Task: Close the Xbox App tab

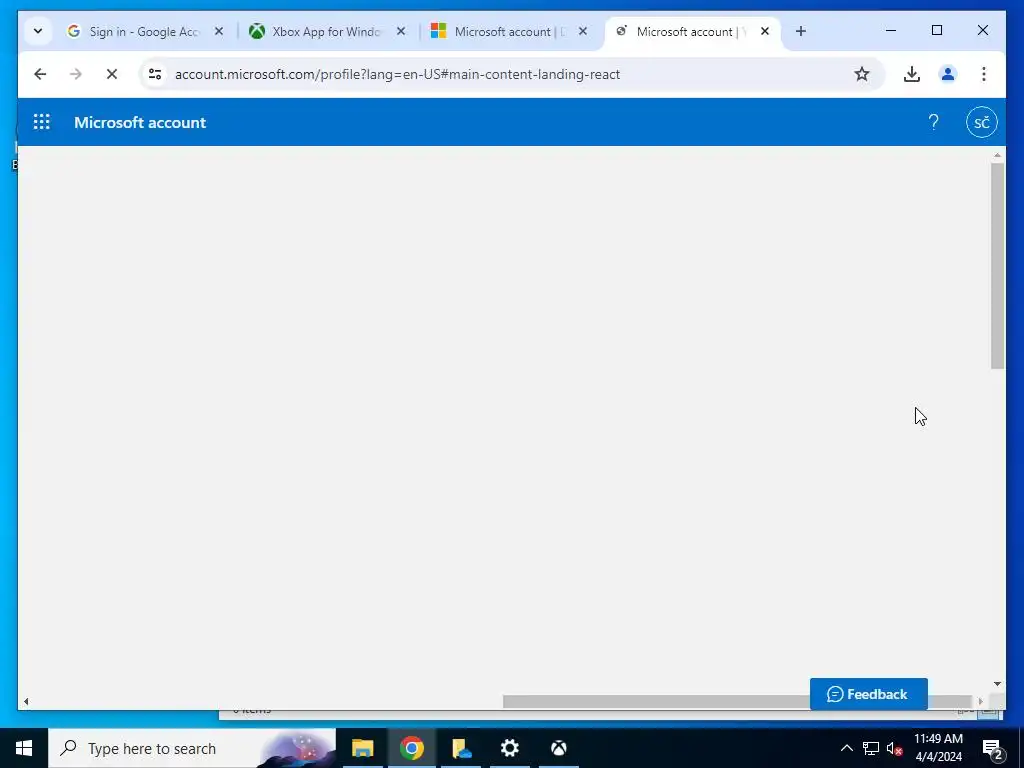Action: (401, 31)
